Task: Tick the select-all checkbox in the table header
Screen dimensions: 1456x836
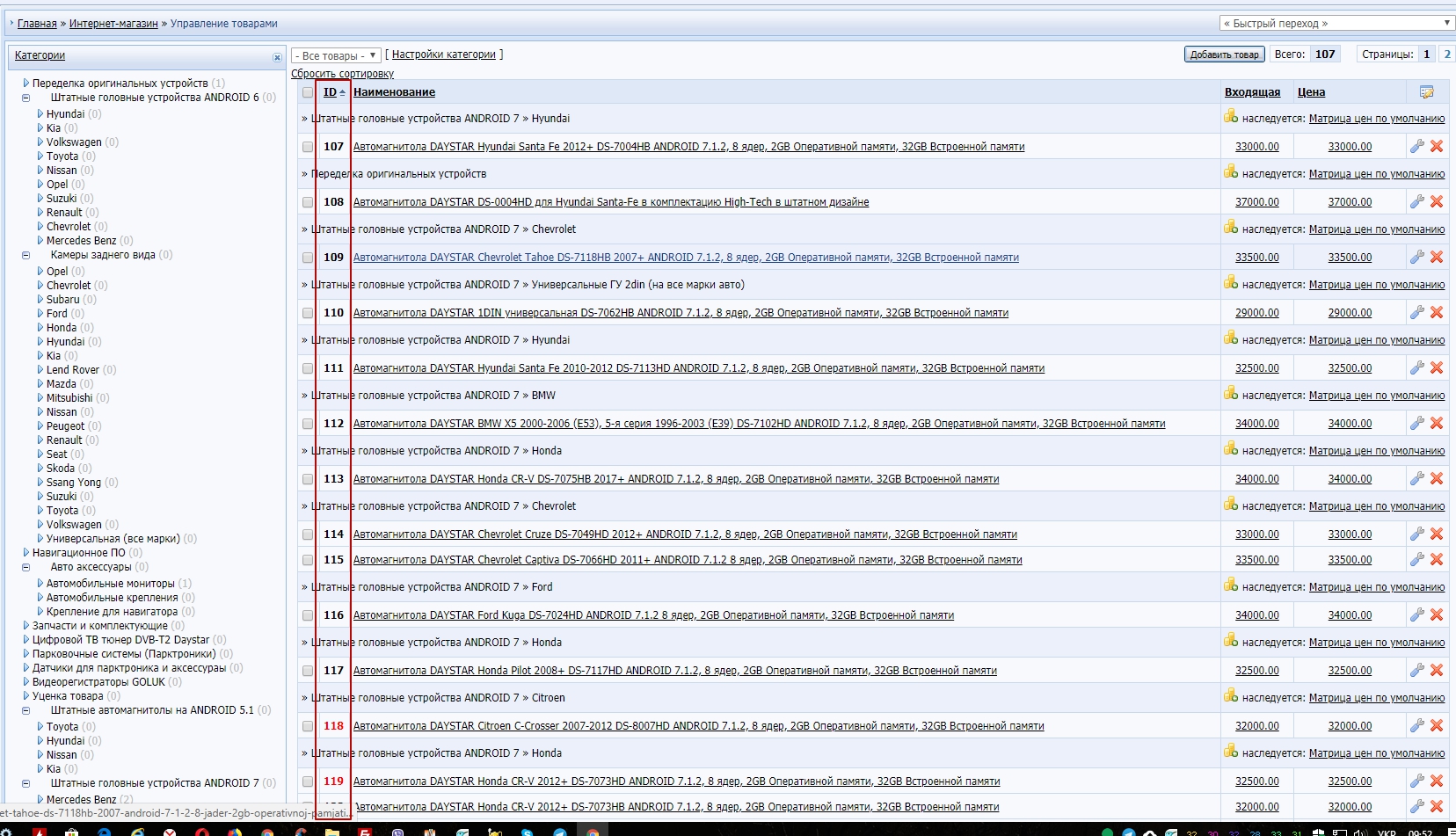Action: pos(308,92)
